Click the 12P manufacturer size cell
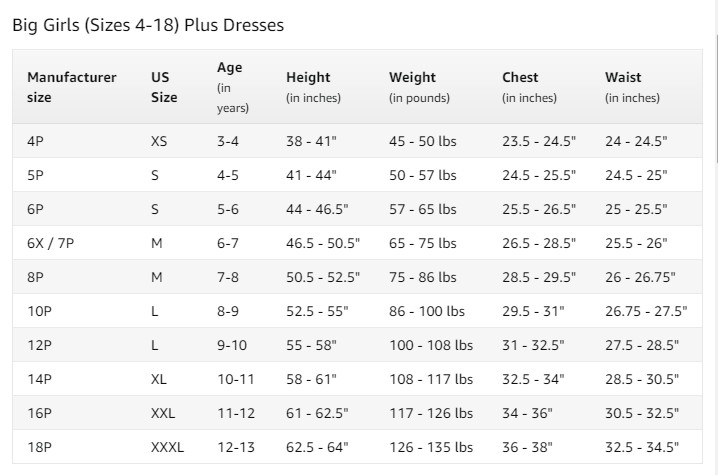The image size is (718, 475). pyautogui.click(x=39, y=345)
